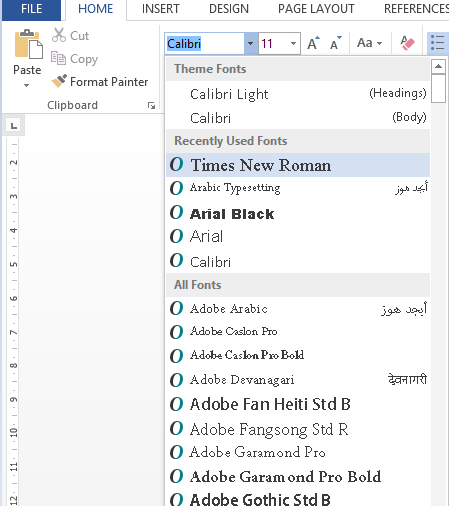449x506 pixels.
Task: Click the Format Painter label
Action: (109, 82)
